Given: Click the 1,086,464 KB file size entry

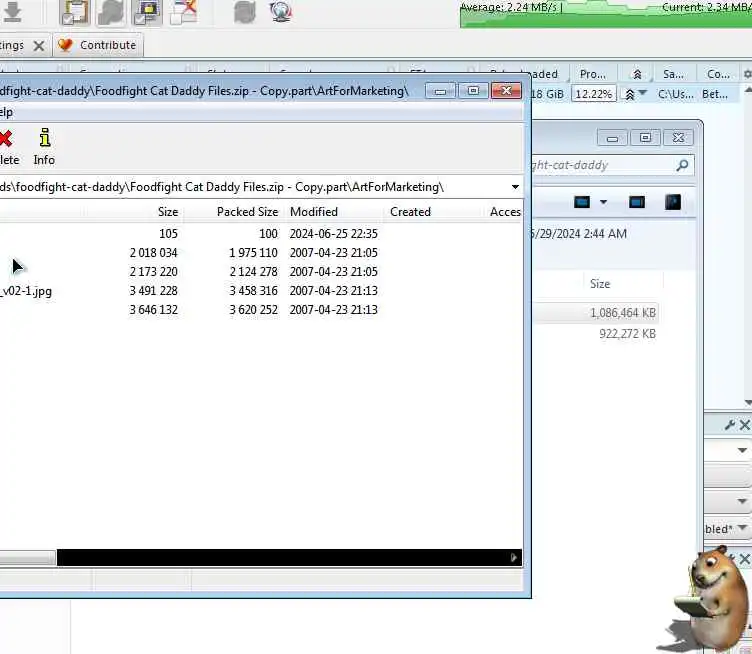Looking at the screenshot, I should [623, 313].
